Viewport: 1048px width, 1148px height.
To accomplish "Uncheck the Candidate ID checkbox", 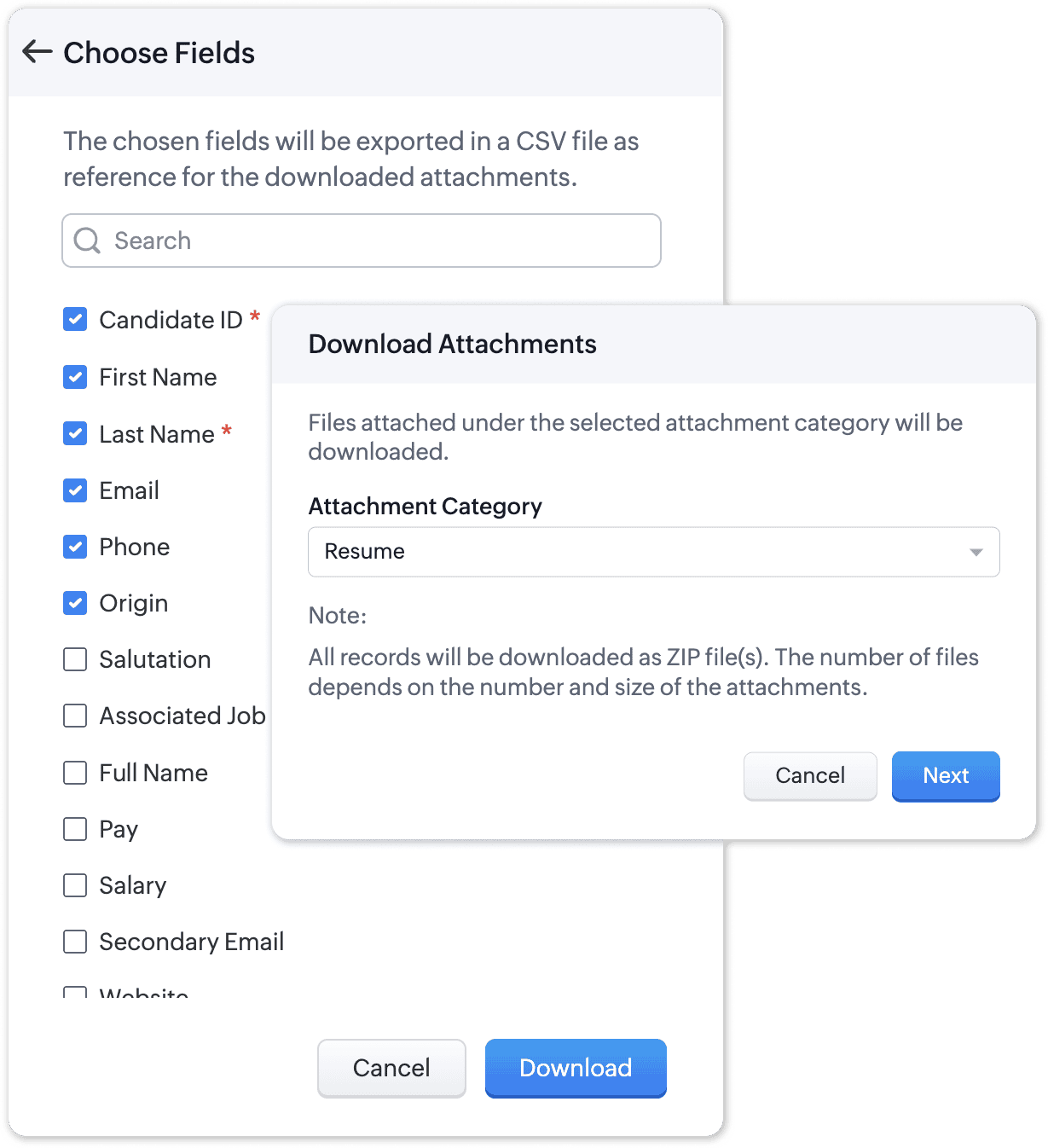I will click(75, 319).
